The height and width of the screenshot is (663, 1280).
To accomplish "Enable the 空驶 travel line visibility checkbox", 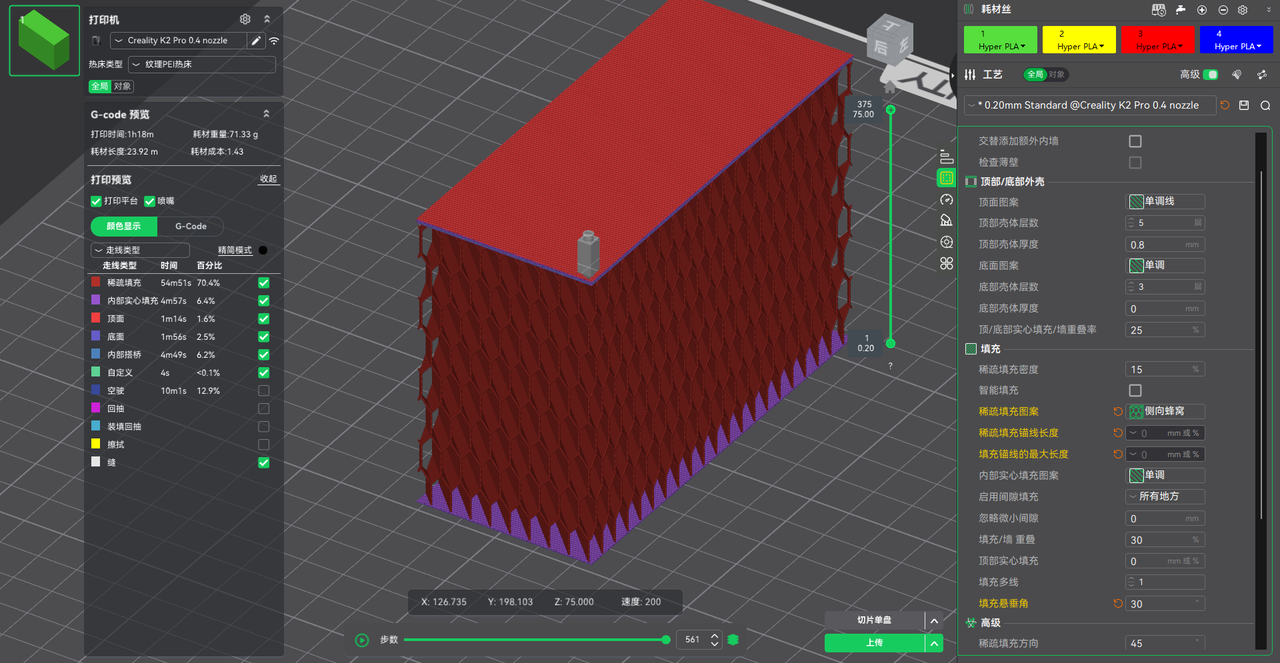I will [x=264, y=391].
